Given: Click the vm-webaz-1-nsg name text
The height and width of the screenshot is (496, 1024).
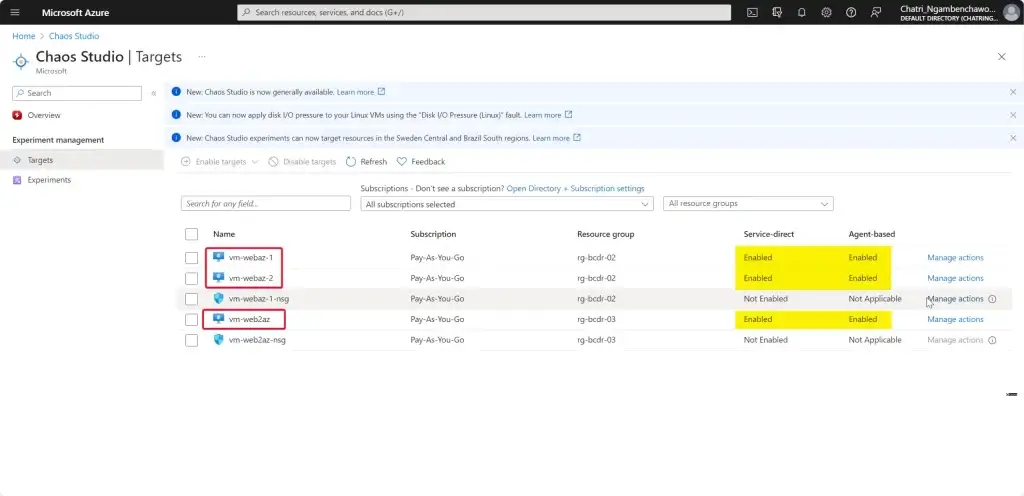Looking at the screenshot, I should coord(259,299).
